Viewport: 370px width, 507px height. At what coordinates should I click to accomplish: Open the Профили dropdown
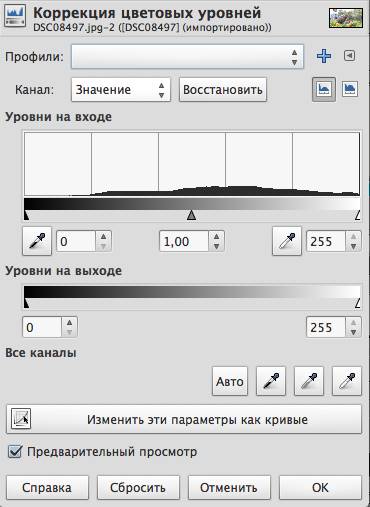pyautogui.click(x=187, y=57)
